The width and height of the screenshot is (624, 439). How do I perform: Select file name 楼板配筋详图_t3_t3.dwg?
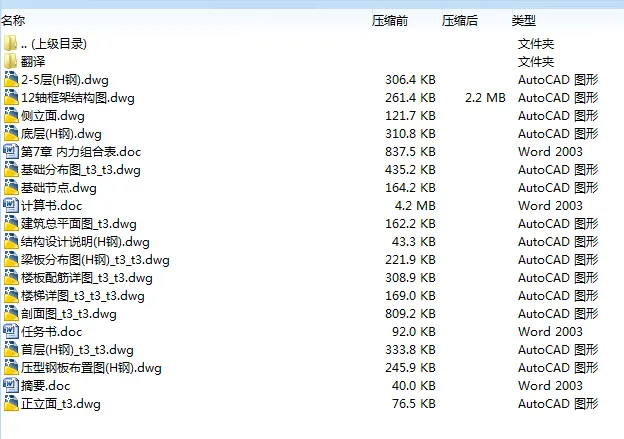click(x=86, y=278)
